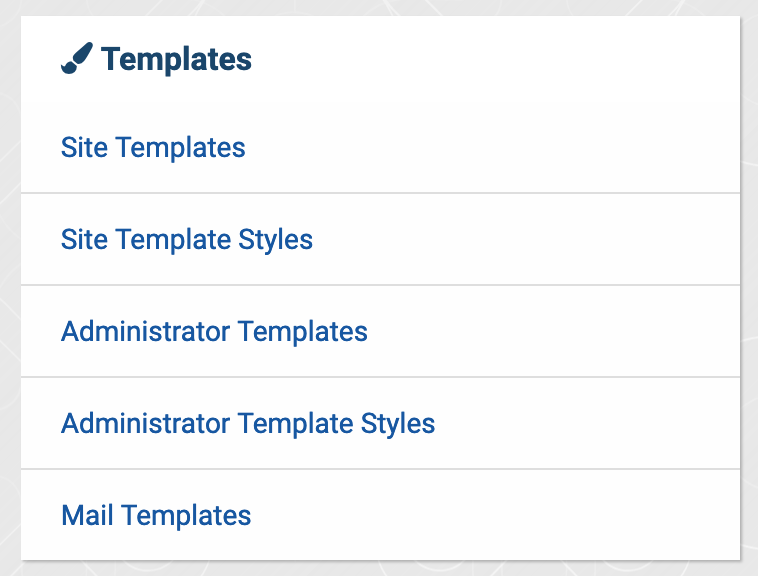
Task: Pick the fourth link in Templates panel
Action: pos(248,423)
